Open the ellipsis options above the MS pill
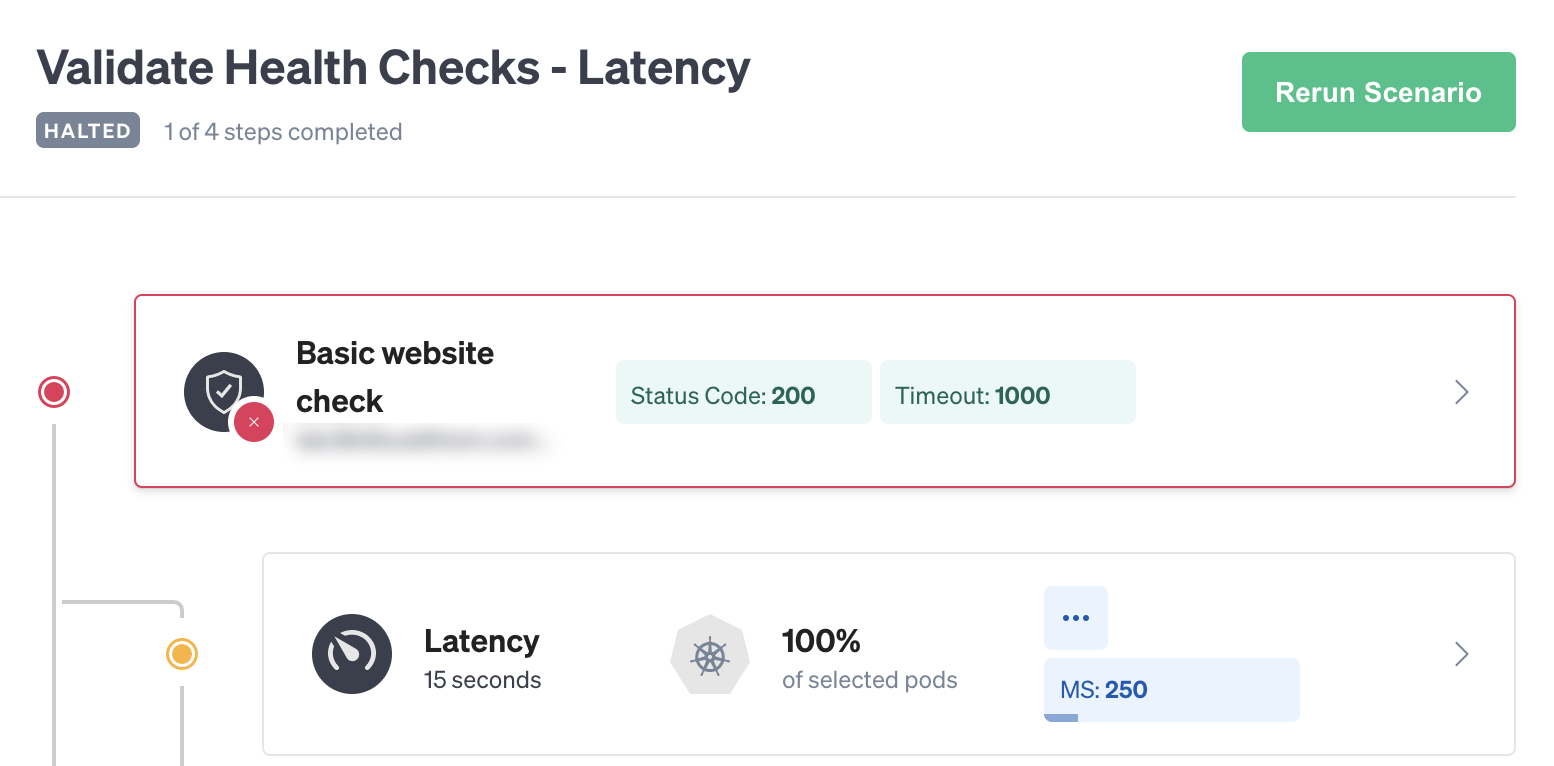The height and width of the screenshot is (766, 1554). click(1075, 617)
